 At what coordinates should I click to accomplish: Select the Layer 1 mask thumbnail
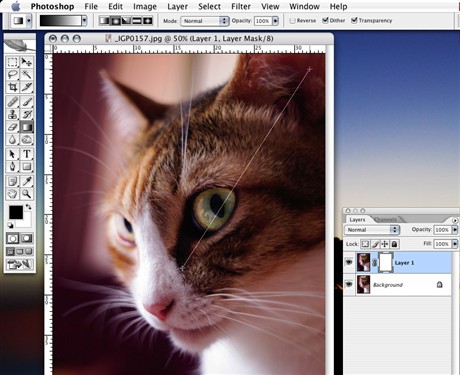[x=385, y=262]
